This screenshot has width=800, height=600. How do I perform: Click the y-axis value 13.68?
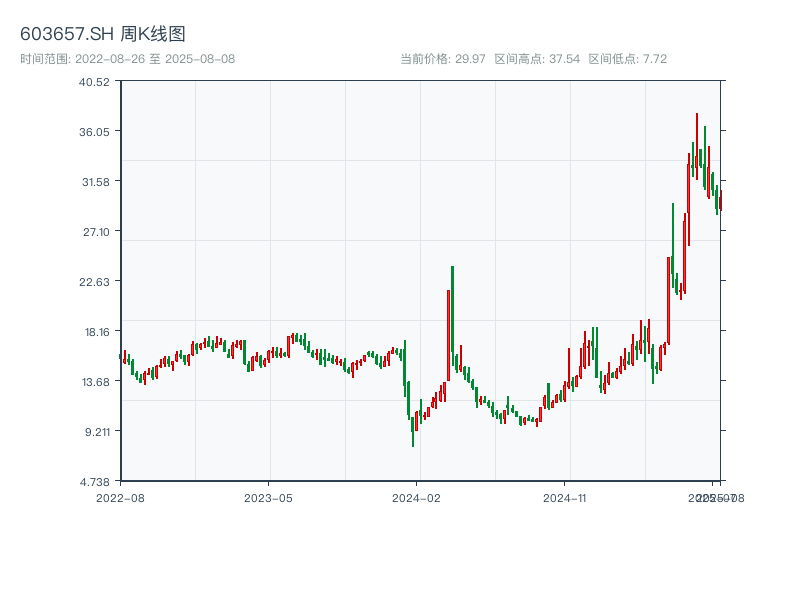click(96, 382)
